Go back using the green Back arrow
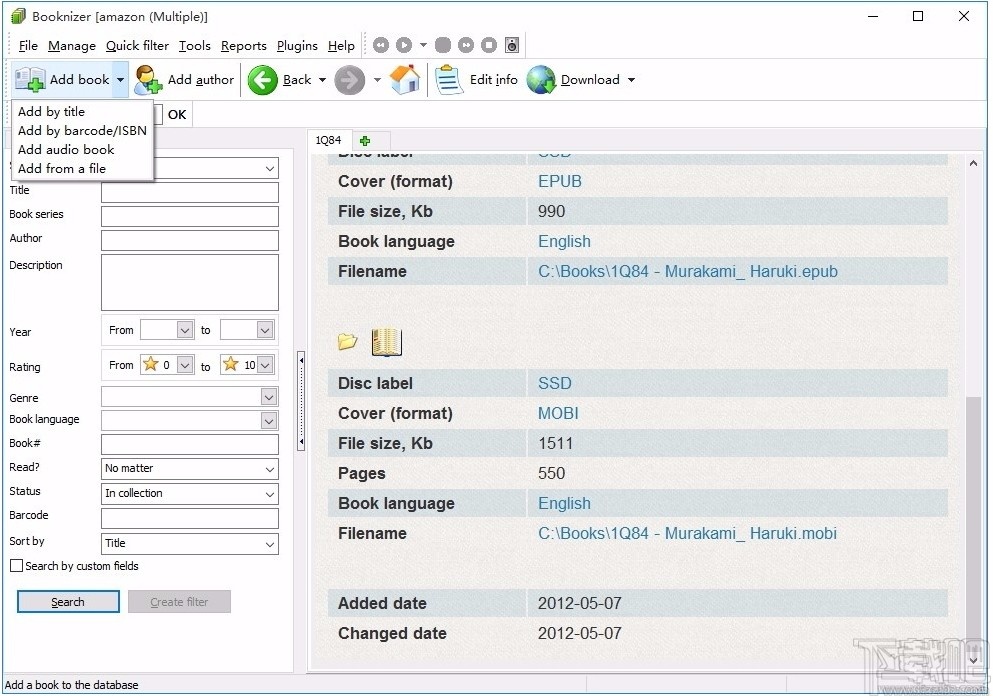Screen dimensions: 993x696 263,80
